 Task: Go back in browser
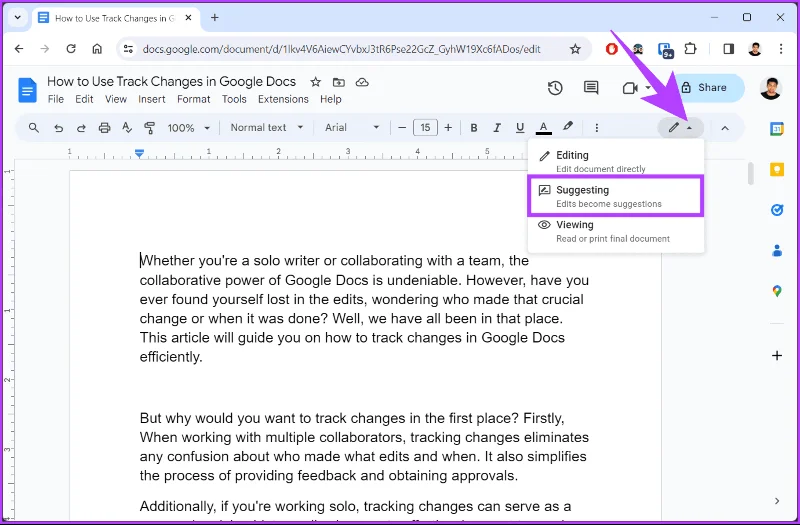click(19, 49)
